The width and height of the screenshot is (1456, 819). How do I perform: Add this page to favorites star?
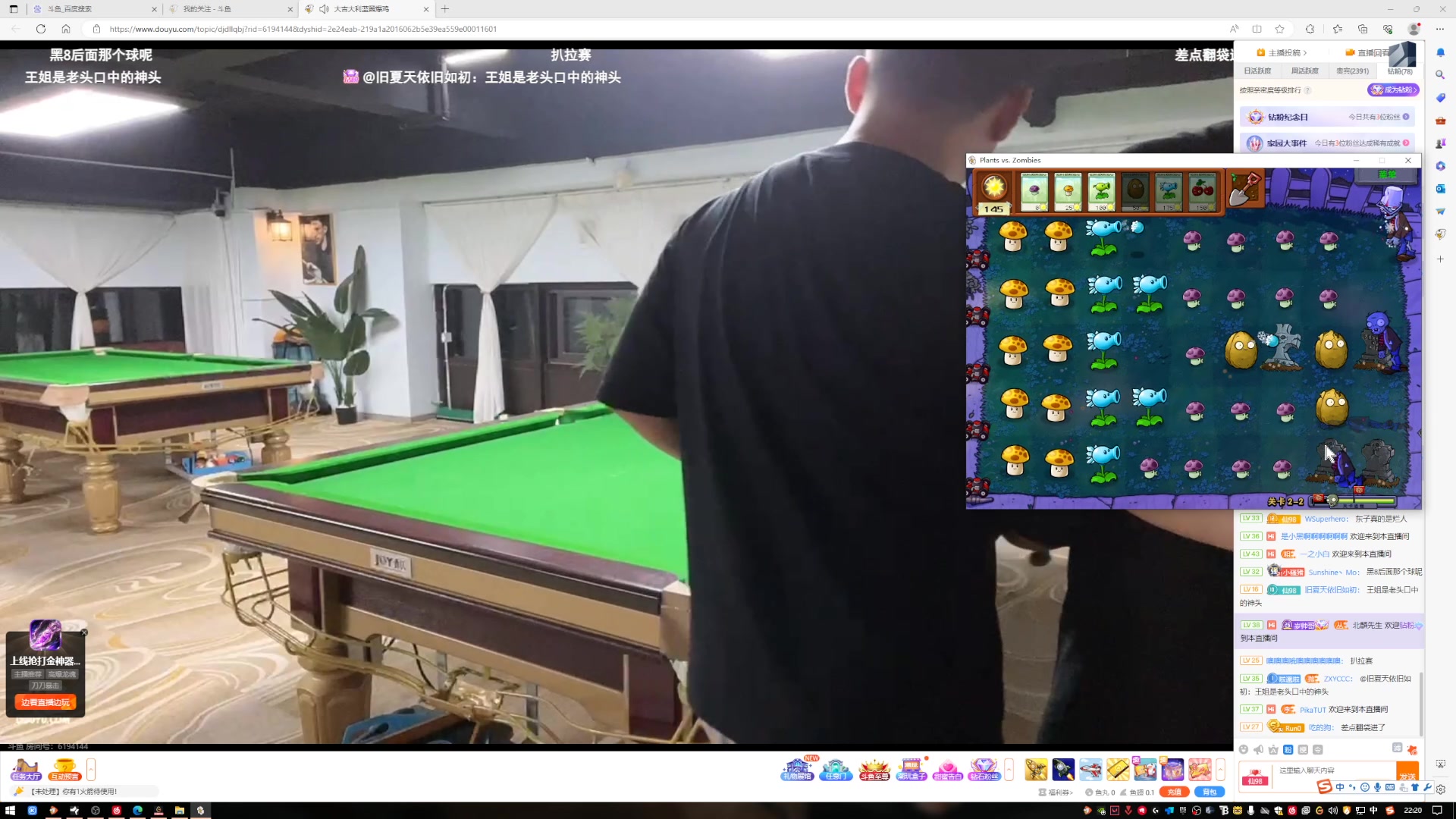pyautogui.click(x=1280, y=29)
